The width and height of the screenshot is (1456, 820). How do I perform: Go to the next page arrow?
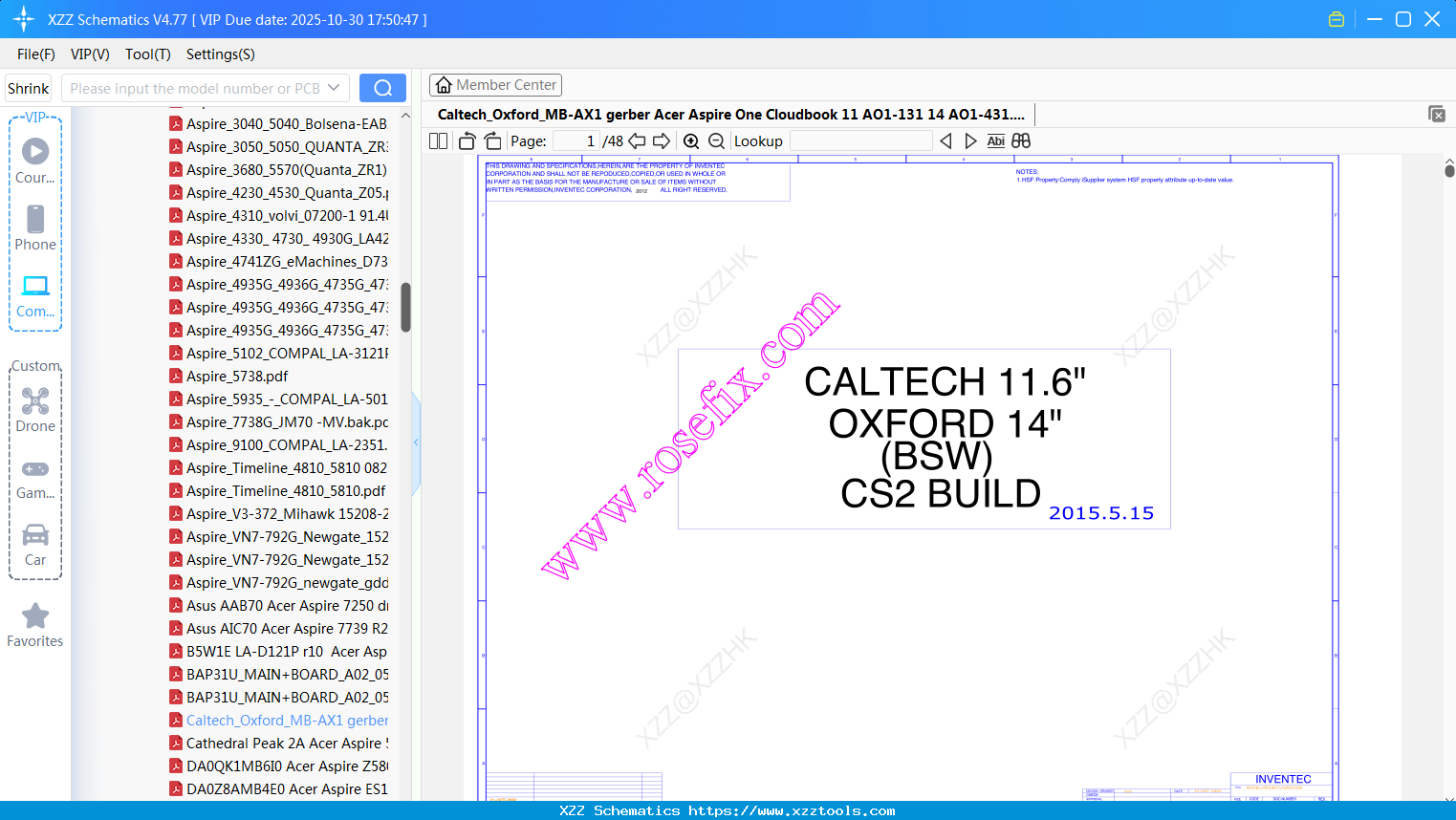[x=662, y=140]
